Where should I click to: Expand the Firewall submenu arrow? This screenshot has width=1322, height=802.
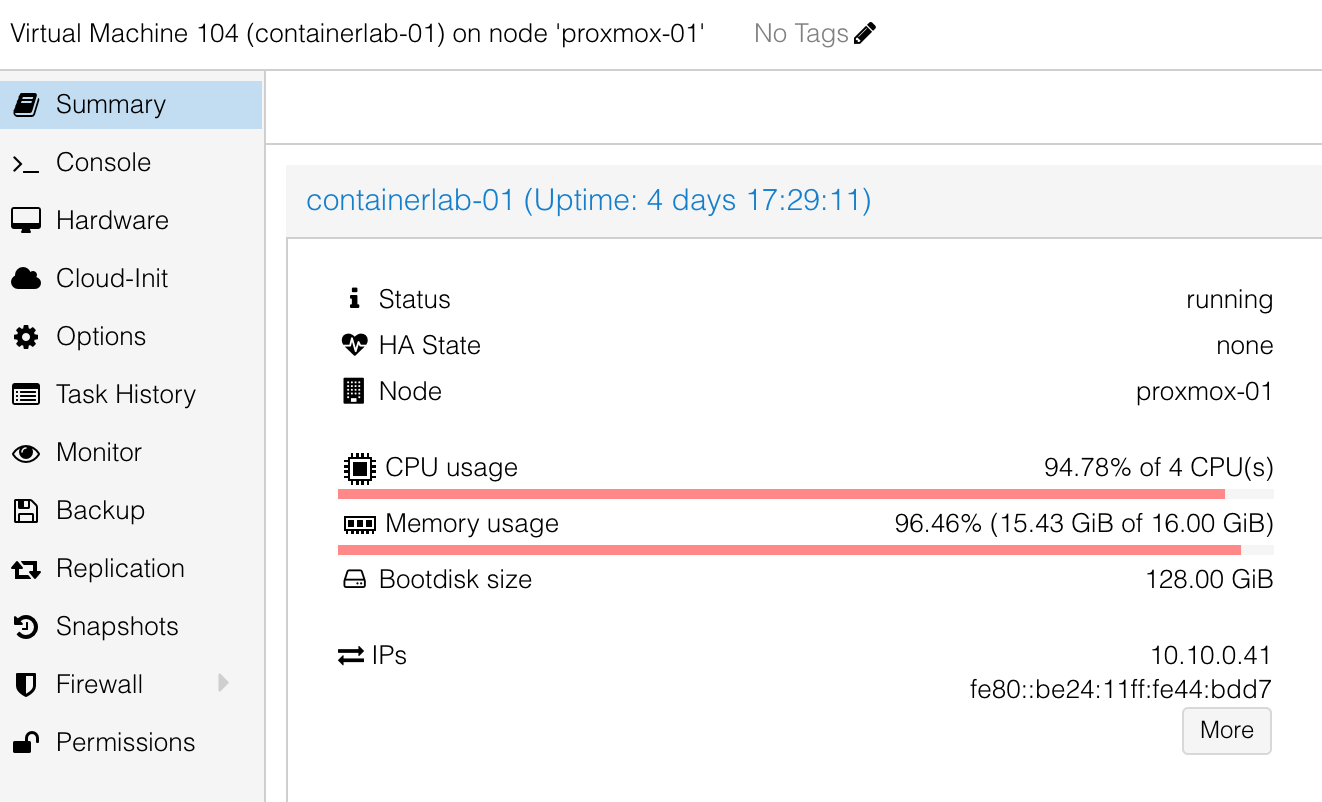tap(223, 684)
